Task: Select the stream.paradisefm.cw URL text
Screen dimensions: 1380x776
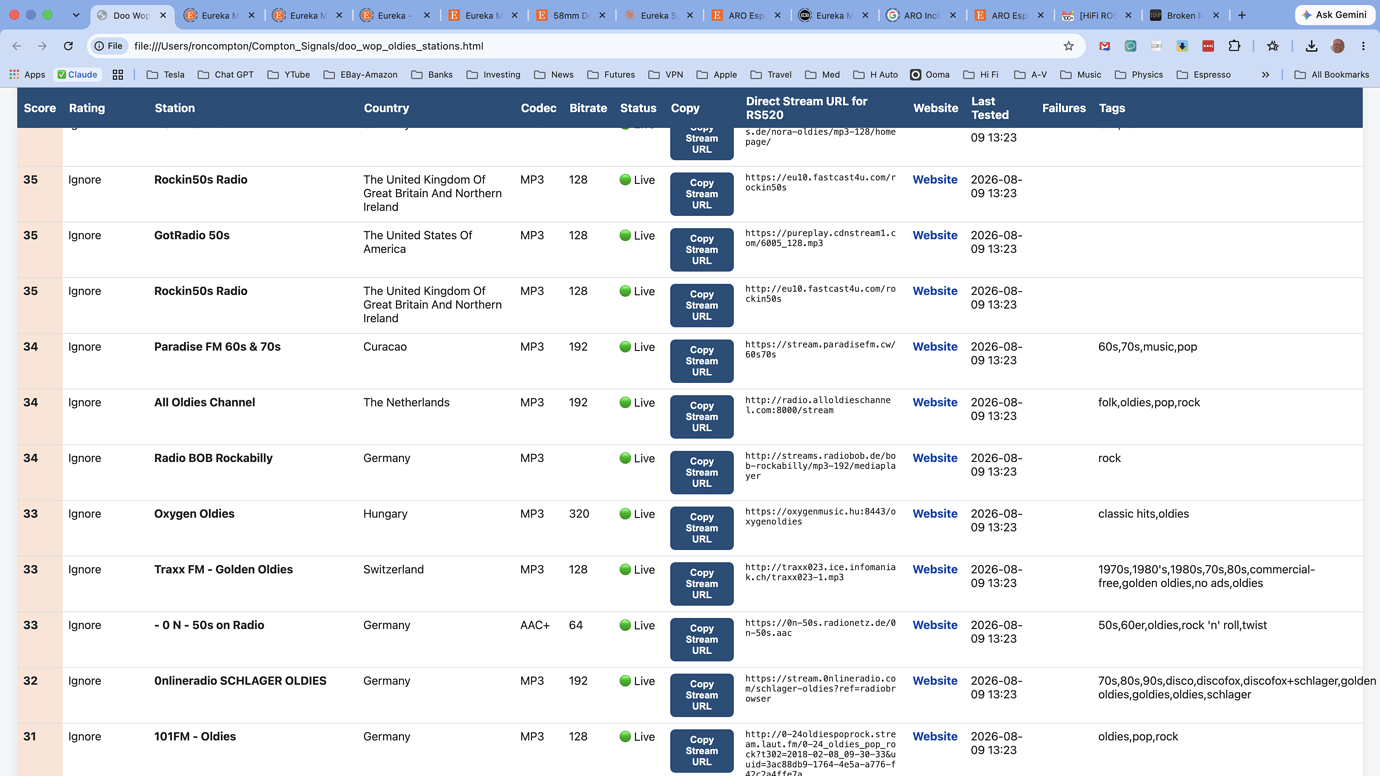Action: click(820, 349)
